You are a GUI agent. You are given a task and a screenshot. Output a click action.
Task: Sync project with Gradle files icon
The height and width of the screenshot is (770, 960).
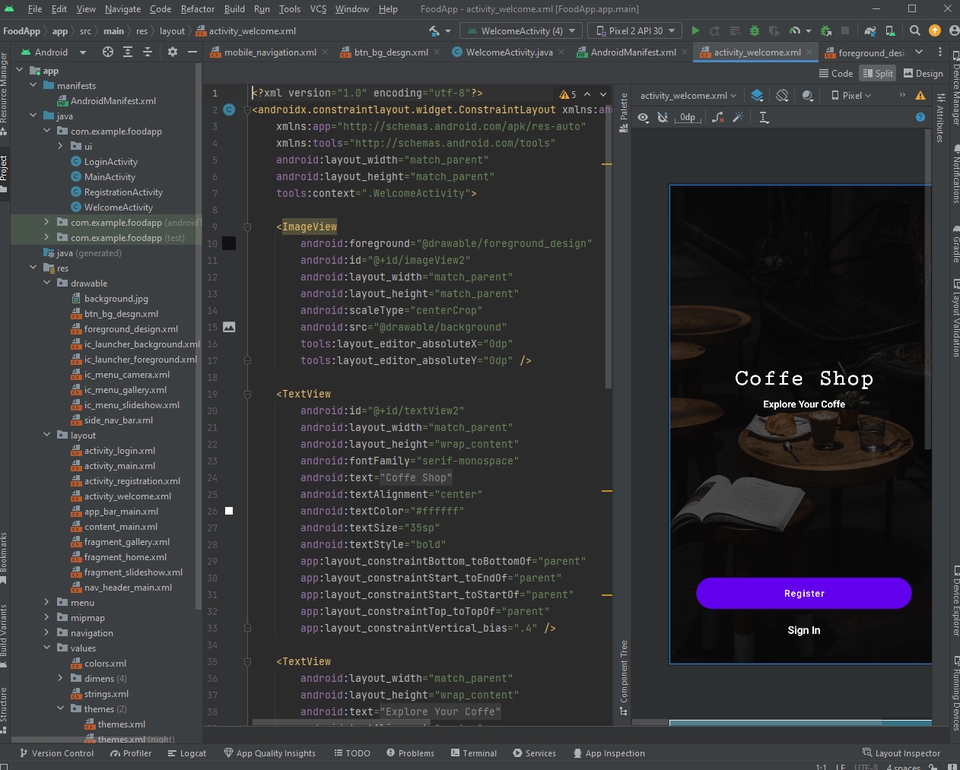tap(869, 31)
